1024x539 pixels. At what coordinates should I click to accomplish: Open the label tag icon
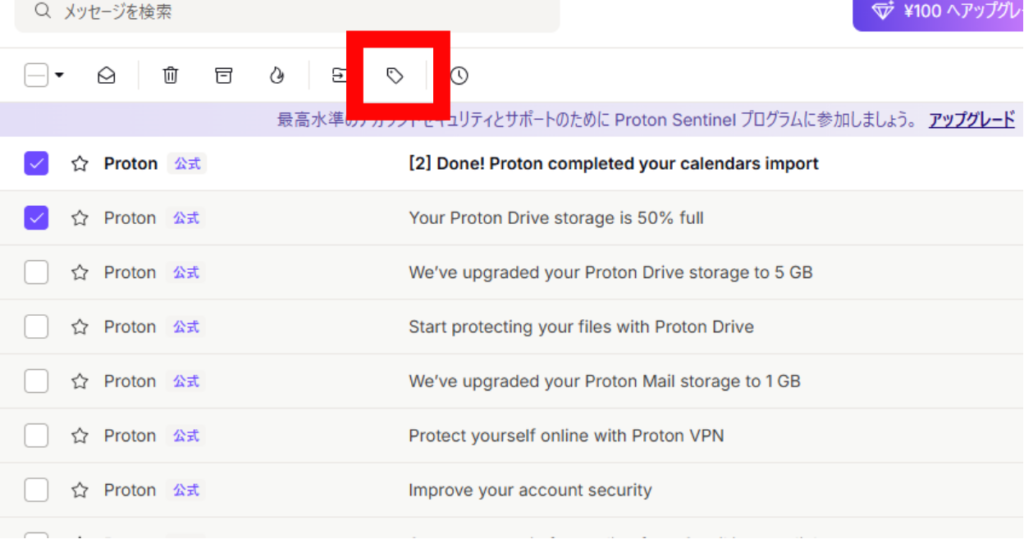tap(394, 76)
